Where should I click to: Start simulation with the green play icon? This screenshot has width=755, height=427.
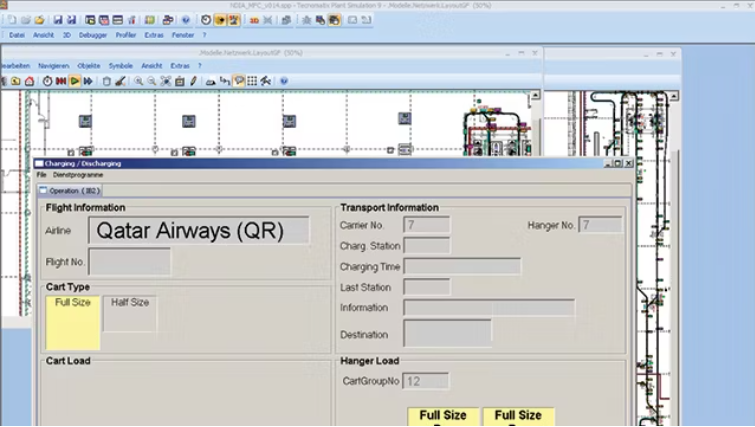74,81
